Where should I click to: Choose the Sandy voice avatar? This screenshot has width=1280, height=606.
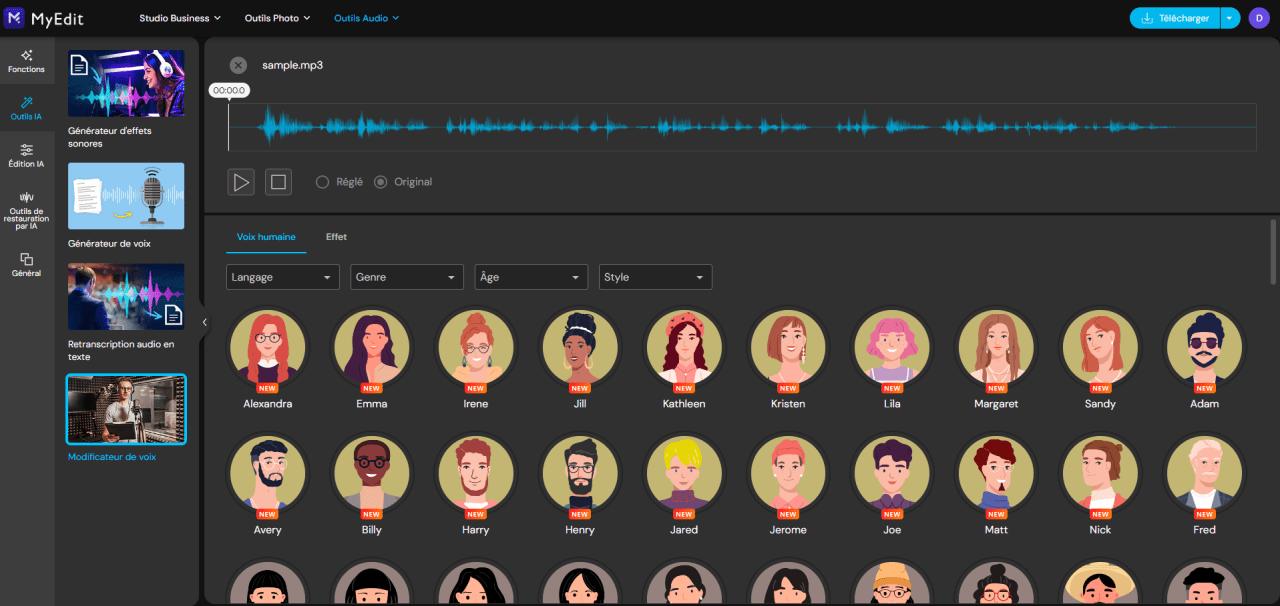click(1100, 347)
